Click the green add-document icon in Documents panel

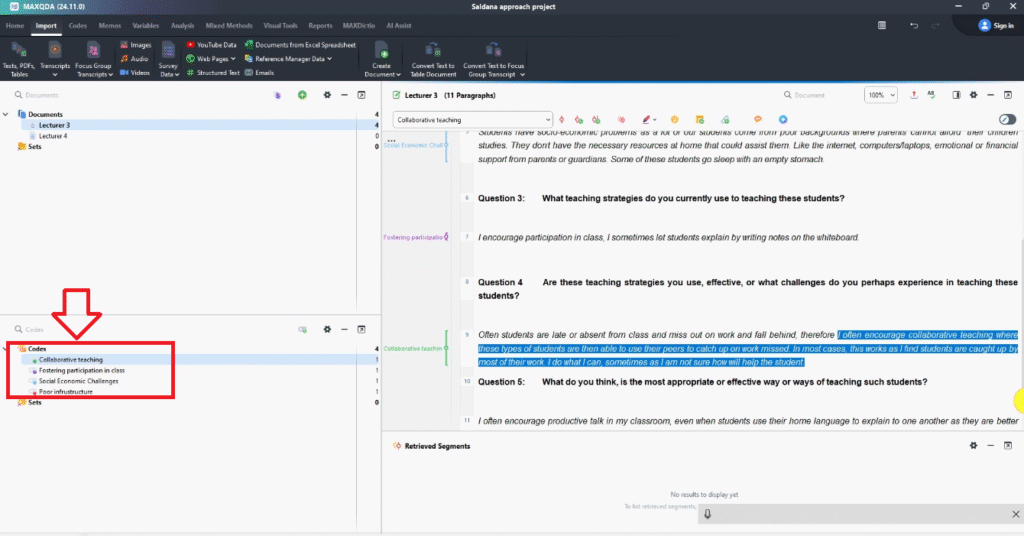(x=302, y=95)
